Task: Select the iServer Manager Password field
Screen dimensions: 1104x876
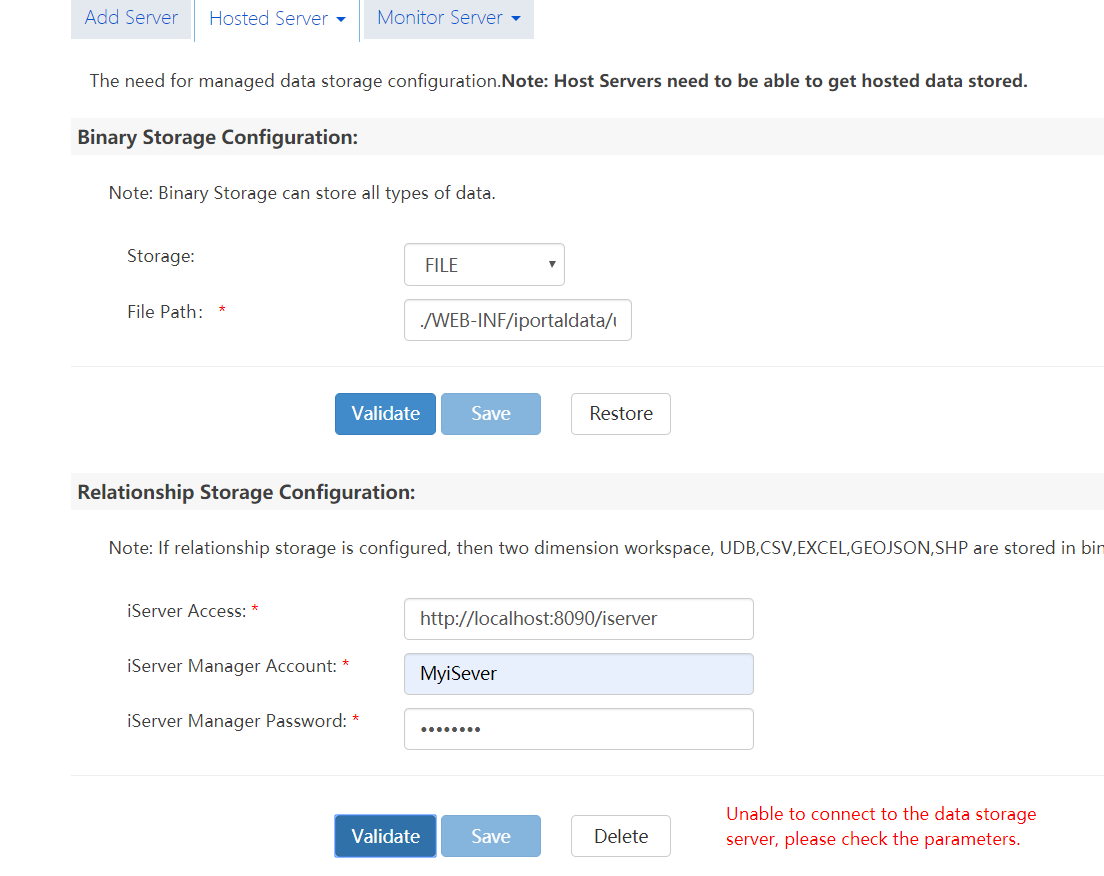Action: click(x=578, y=729)
